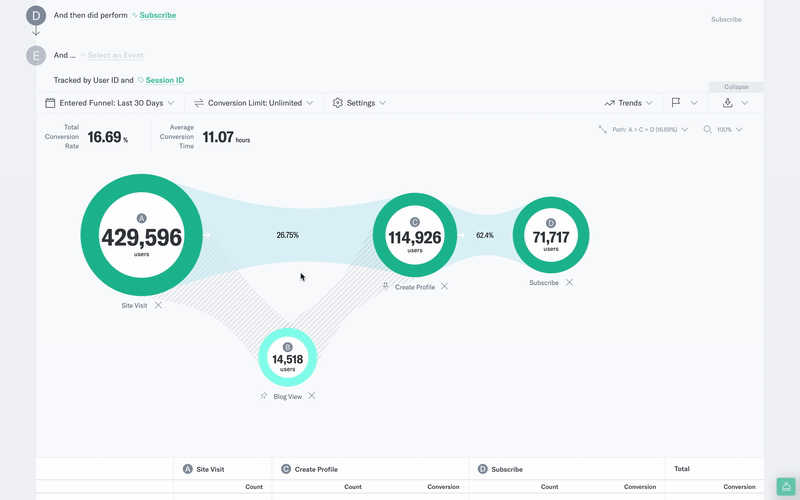Viewport: 800px width, 500px height.
Task: Select the 429,596 users Site Visit circle
Action: click(x=141, y=235)
